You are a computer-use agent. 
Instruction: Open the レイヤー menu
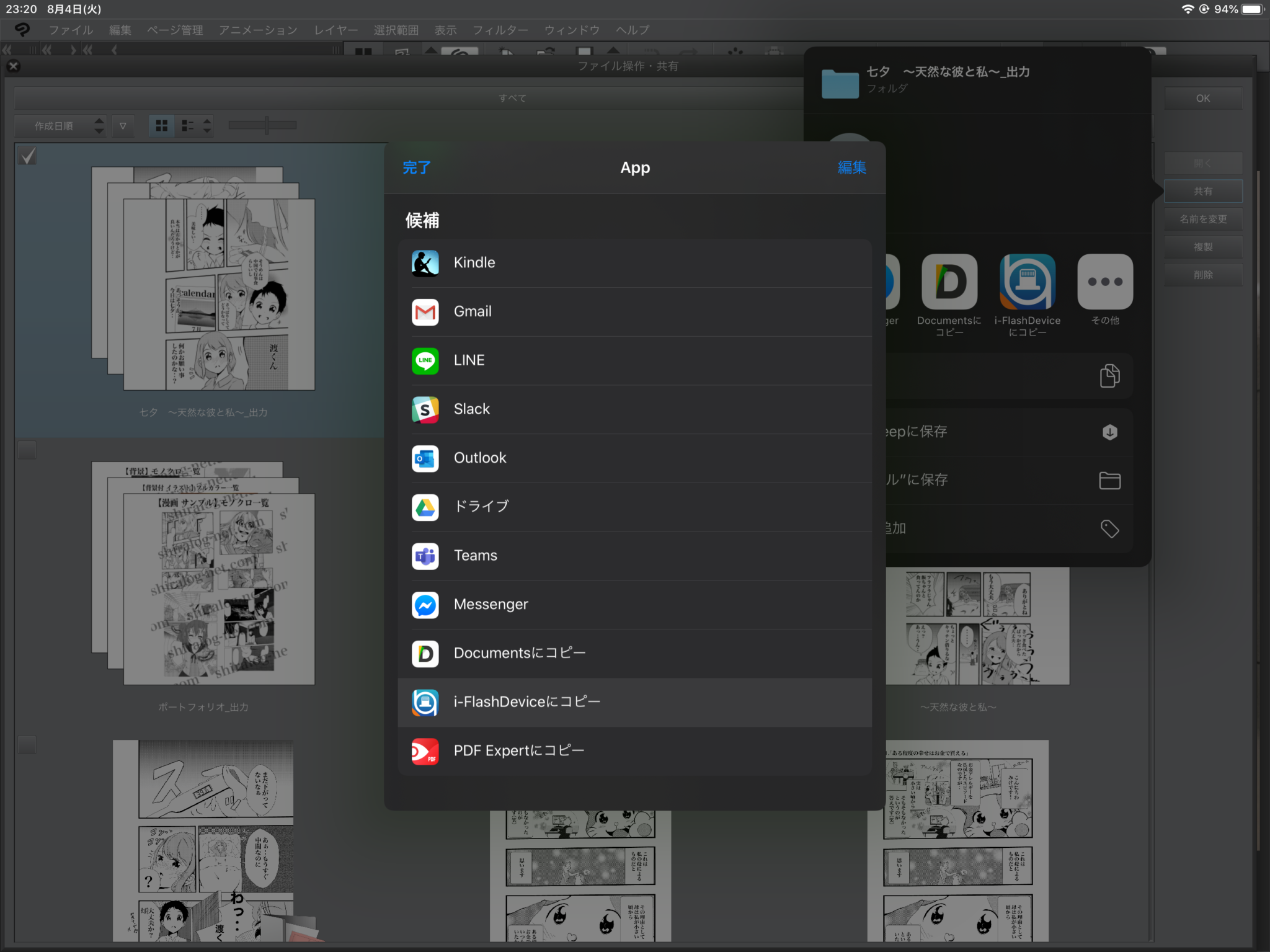pyautogui.click(x=335, y=30)
